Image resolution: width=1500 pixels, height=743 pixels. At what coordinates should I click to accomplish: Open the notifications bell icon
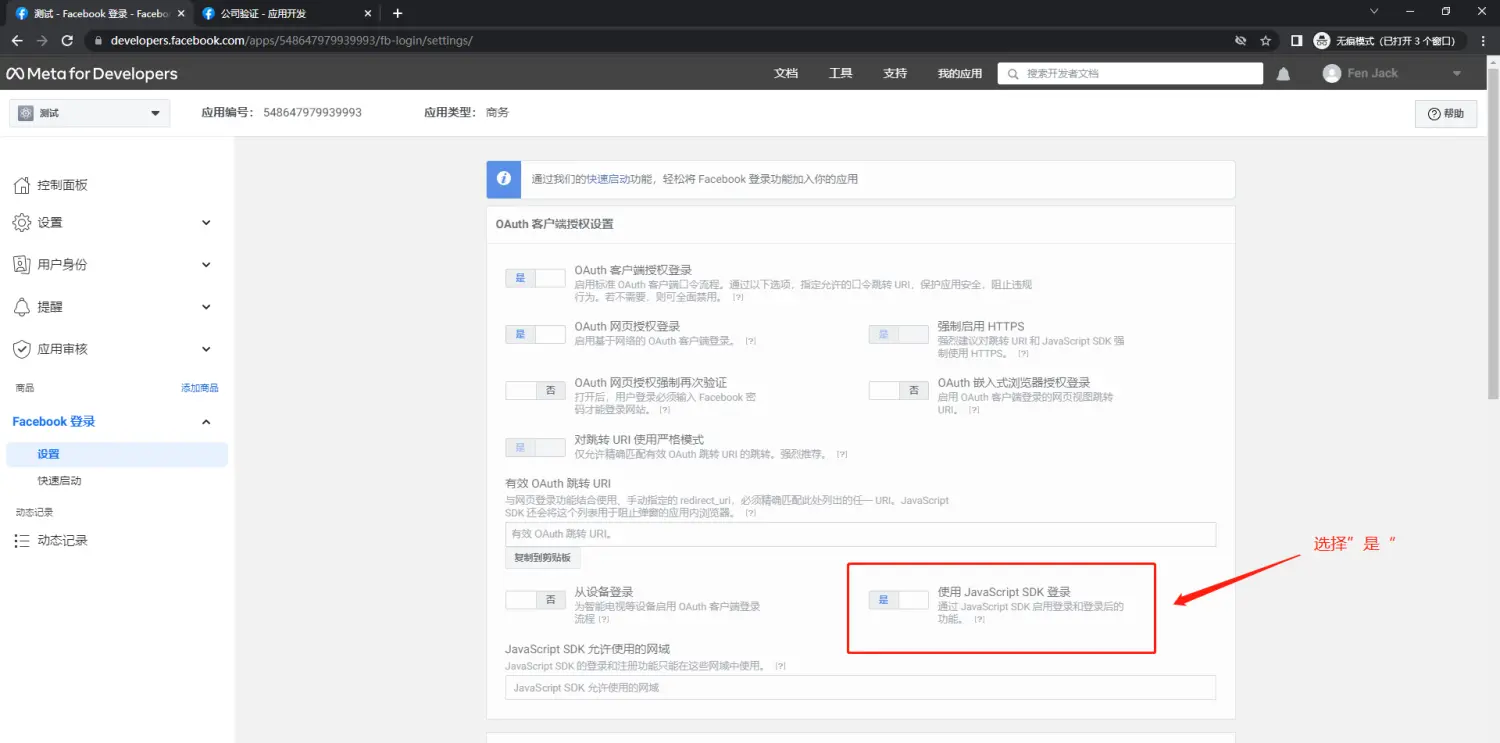(x=1283, y=74)
